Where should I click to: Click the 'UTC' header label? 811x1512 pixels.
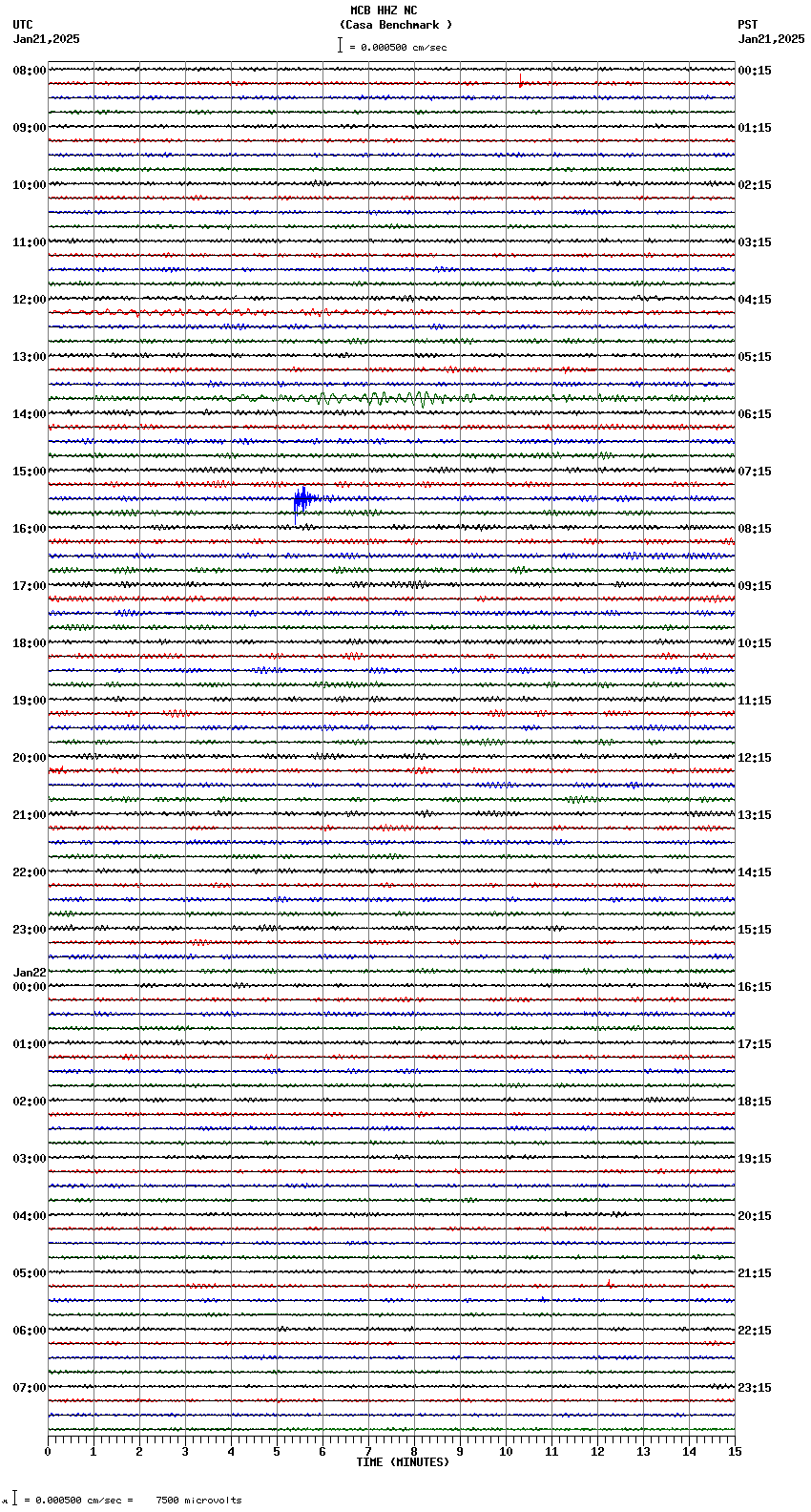[23, 25]
